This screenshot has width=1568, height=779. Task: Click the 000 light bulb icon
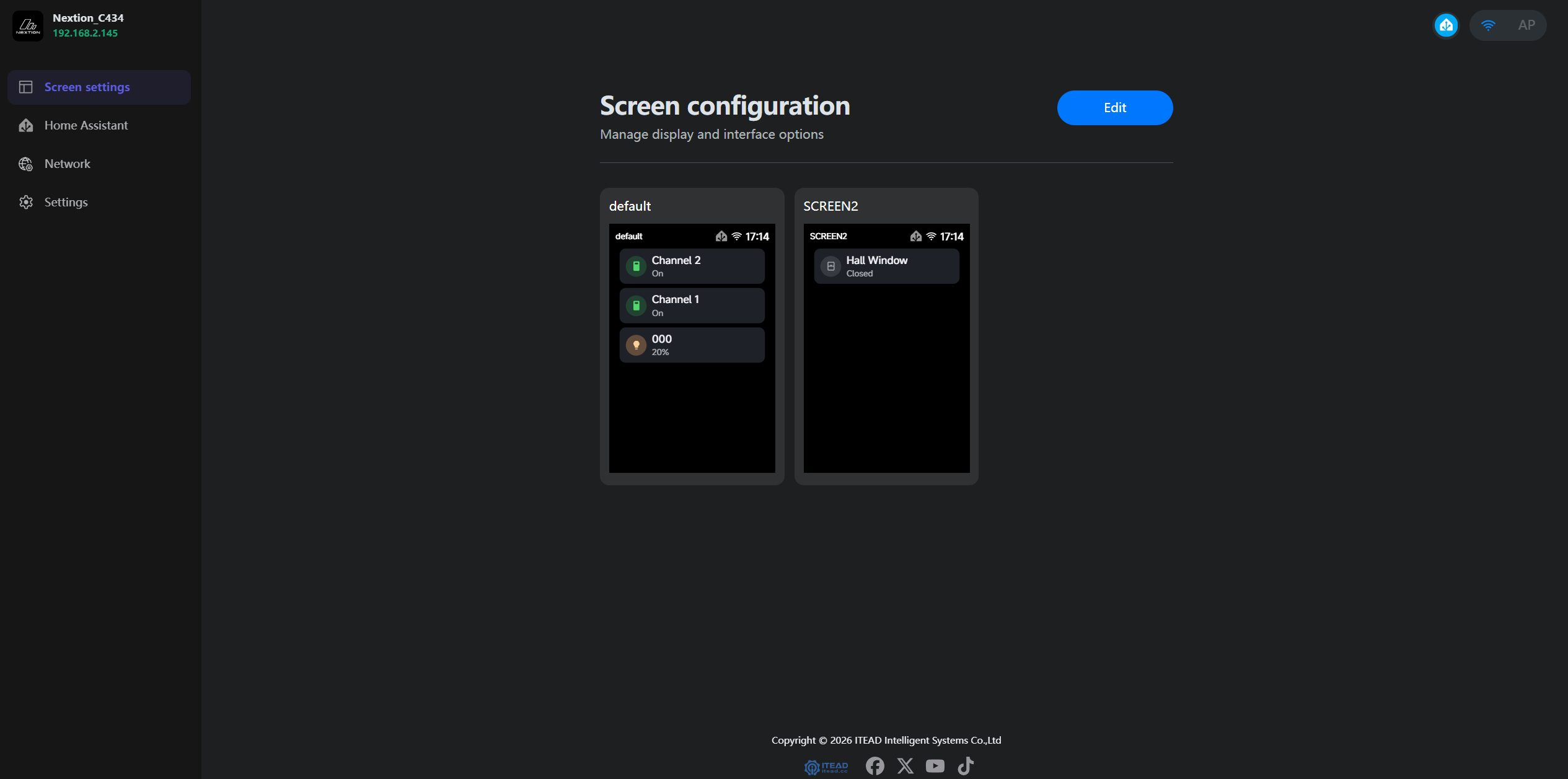[636, 345]
